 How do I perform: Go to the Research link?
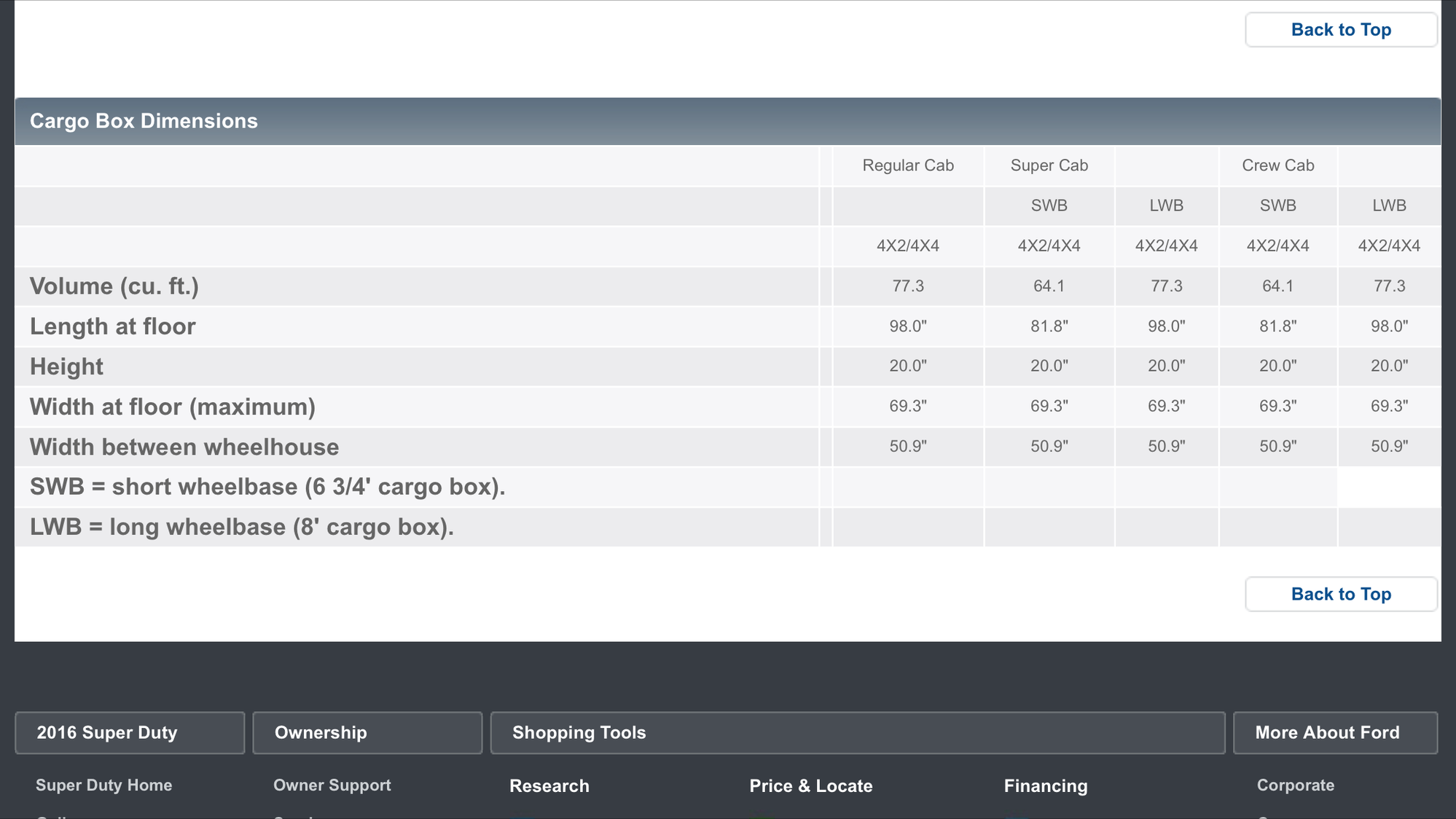pos(549,785)
